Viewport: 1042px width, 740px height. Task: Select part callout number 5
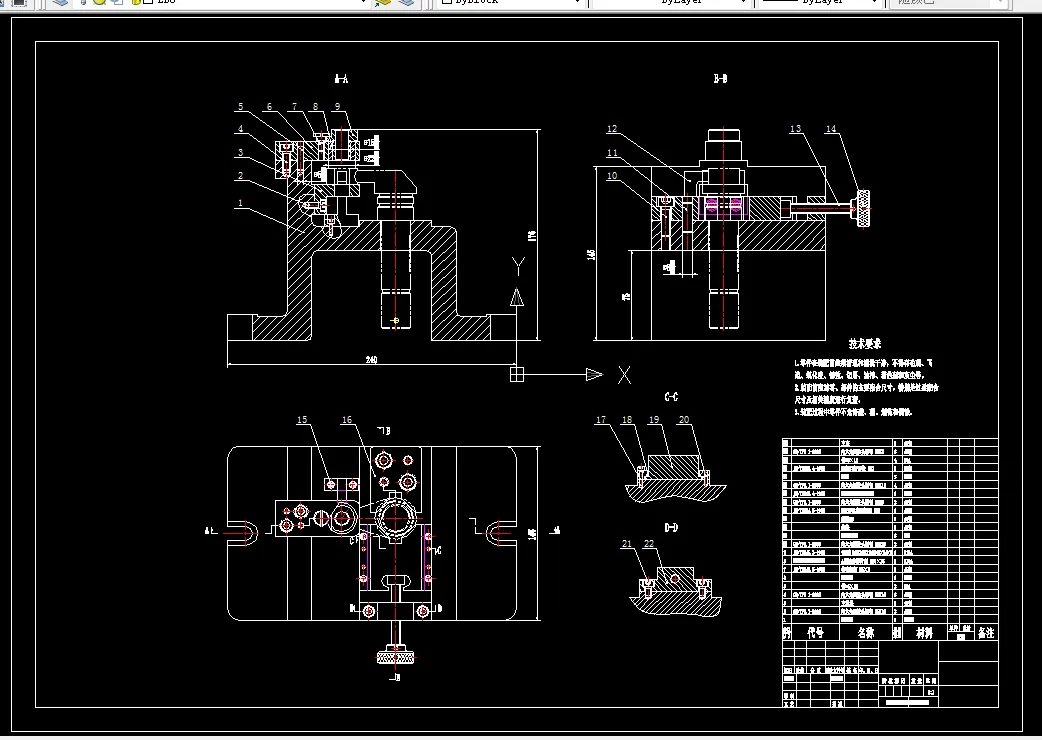pyautogui.click(x=241, y=106)
